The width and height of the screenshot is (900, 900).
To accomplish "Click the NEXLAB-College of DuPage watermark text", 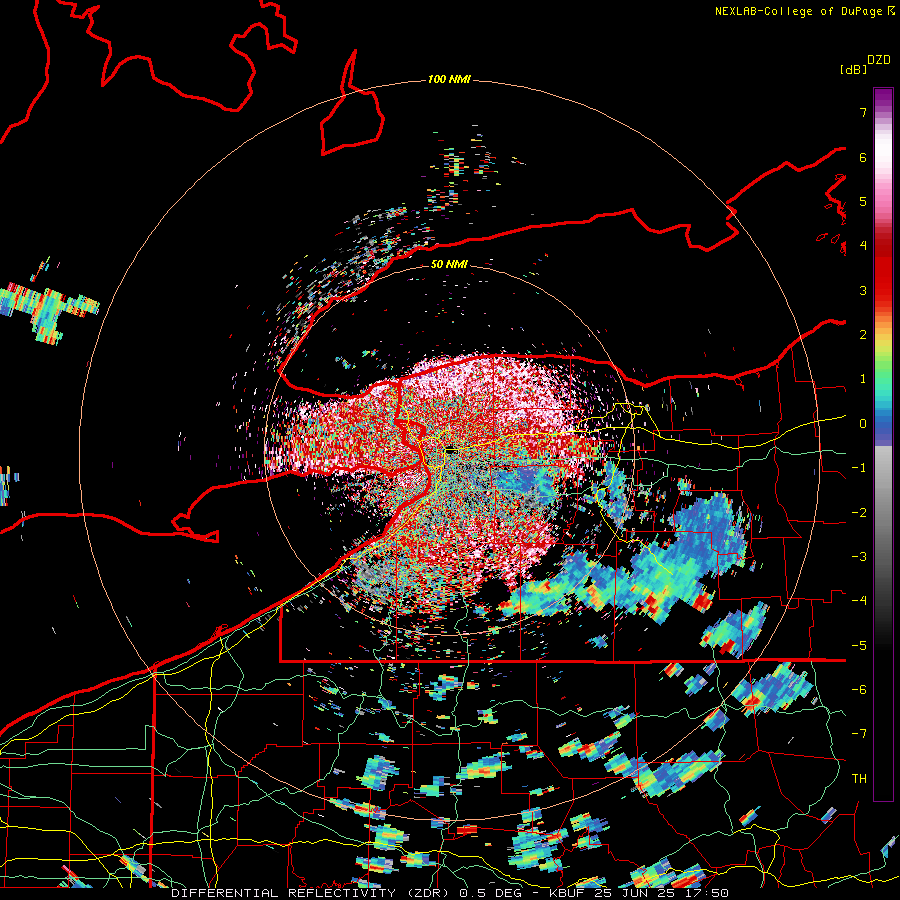I will 804,11.
